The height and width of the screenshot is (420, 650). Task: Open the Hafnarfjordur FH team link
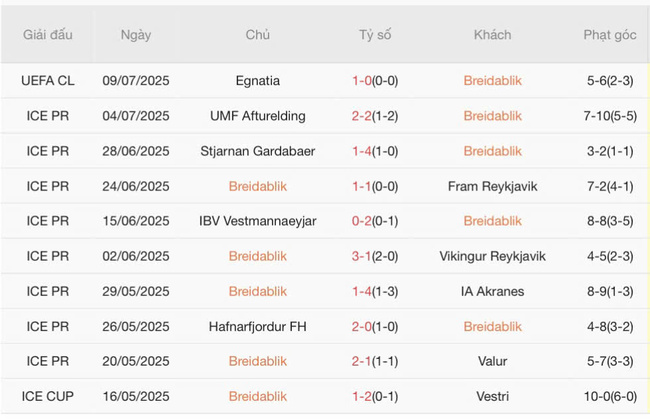(x=258, y=326)
